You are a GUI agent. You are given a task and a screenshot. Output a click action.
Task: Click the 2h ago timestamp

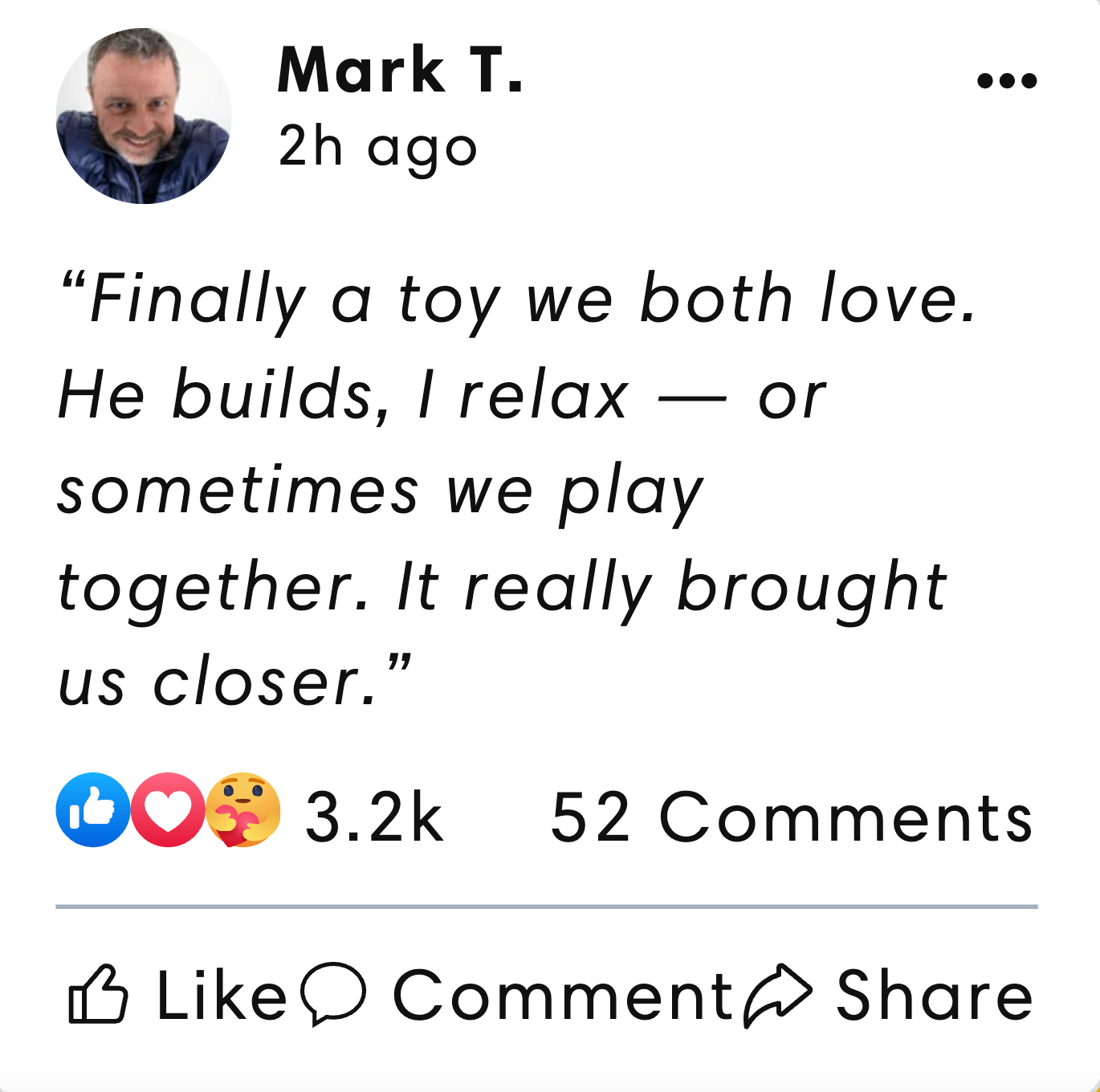click(377, 148)
